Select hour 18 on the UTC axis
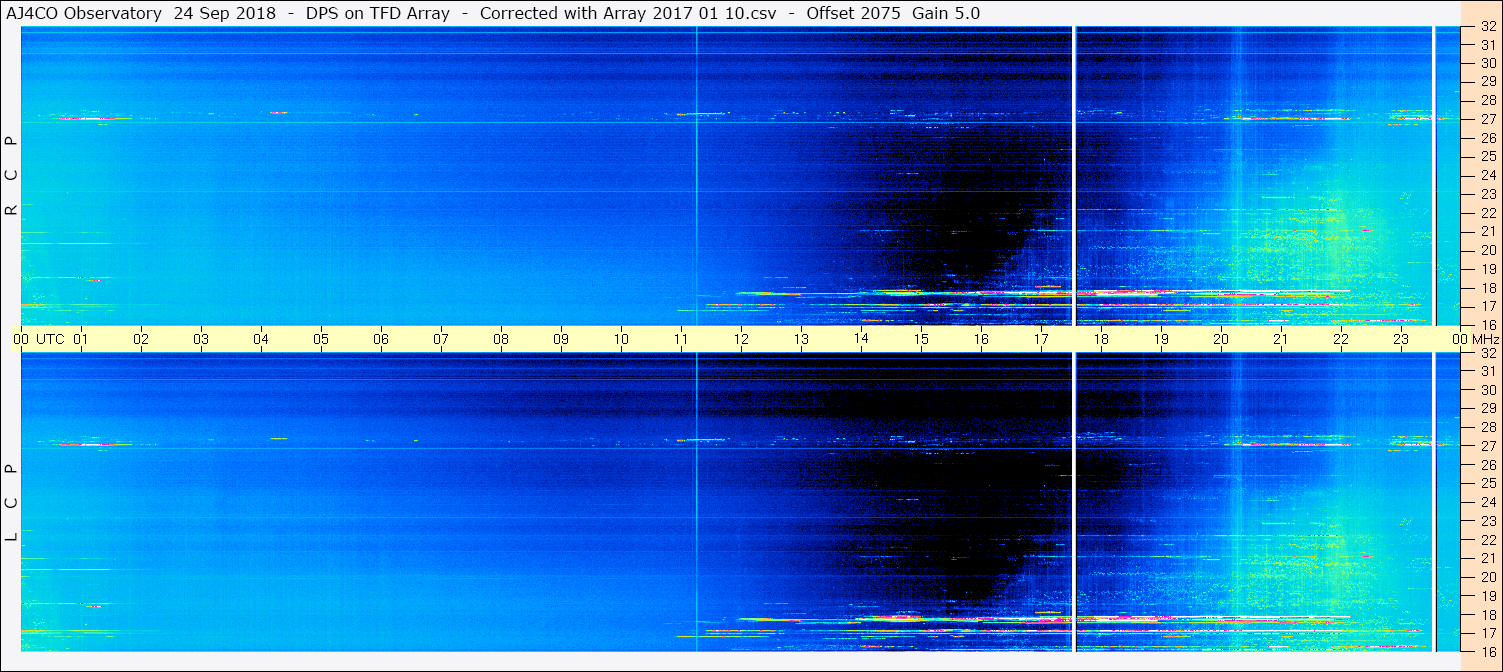 (x=1101, y=339)
